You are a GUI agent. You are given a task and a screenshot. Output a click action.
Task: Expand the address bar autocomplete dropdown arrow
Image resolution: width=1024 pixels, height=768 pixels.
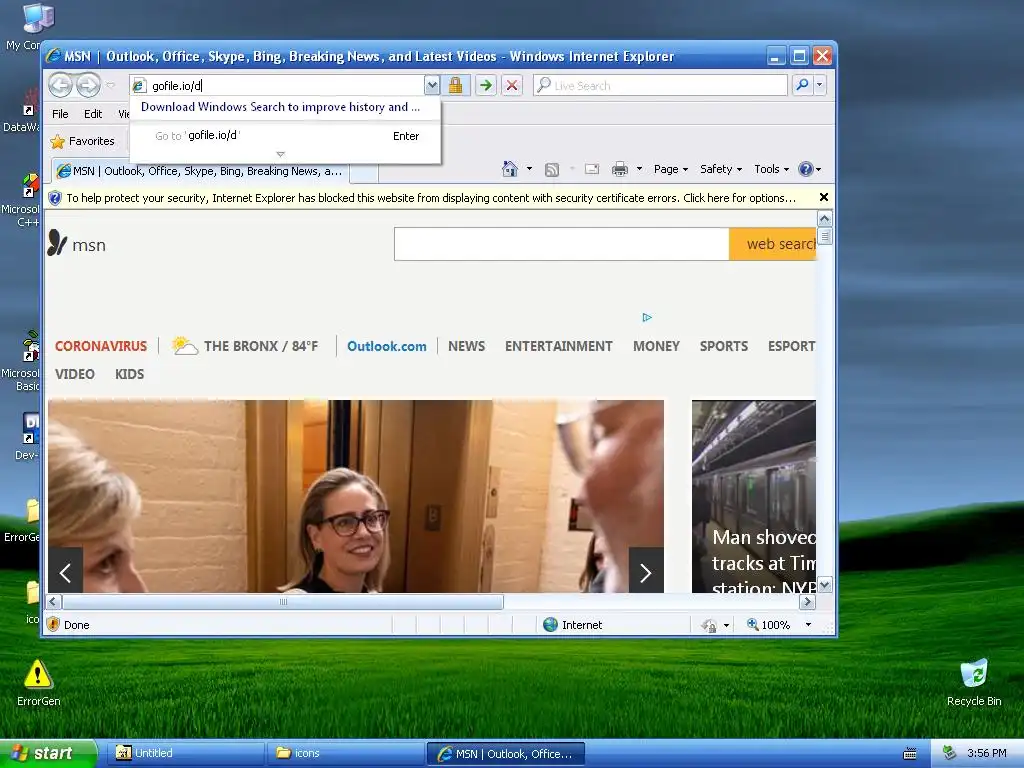(x=431, y=85)
